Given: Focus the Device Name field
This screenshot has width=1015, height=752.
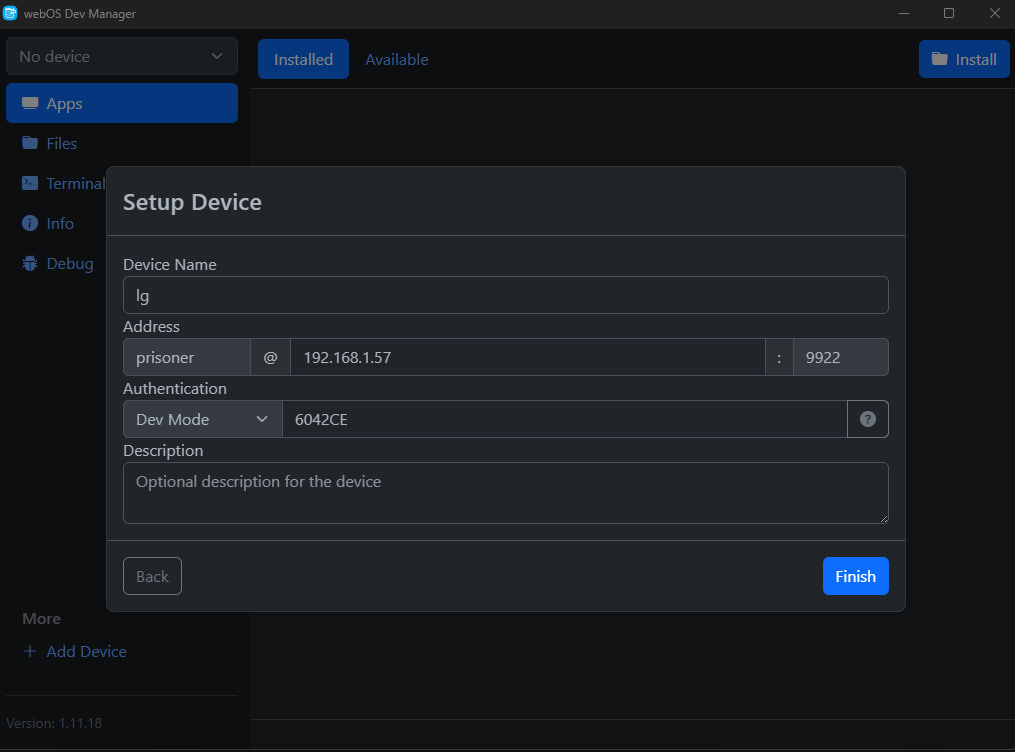Looking at the screenshot, I should tap(506, 295).
